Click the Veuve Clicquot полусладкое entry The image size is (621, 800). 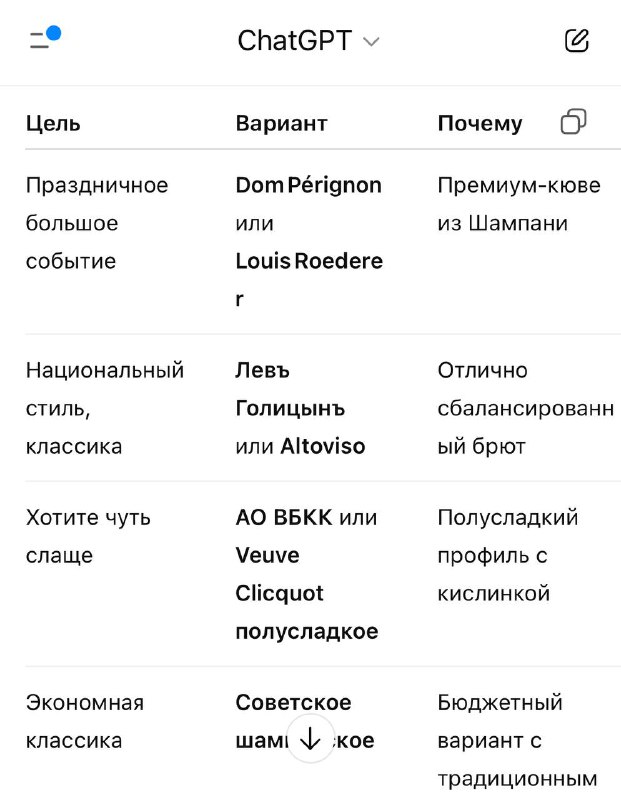click(x=307, y=593)
